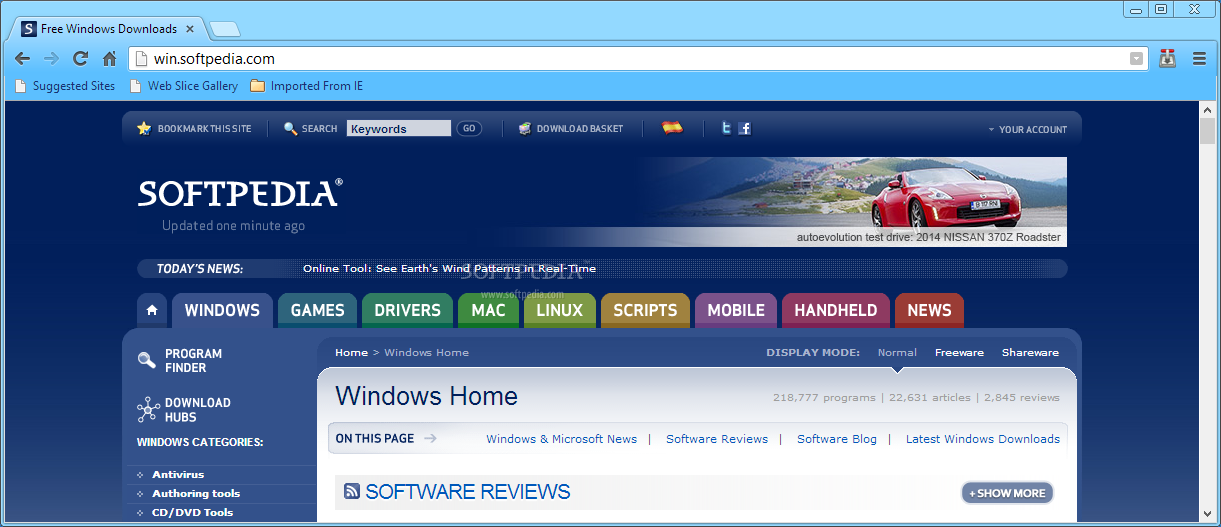Image resolution: width=1221 pixels, height=527 pixels.
Task: Click the Softpedia logo
Action: (240, 193)
